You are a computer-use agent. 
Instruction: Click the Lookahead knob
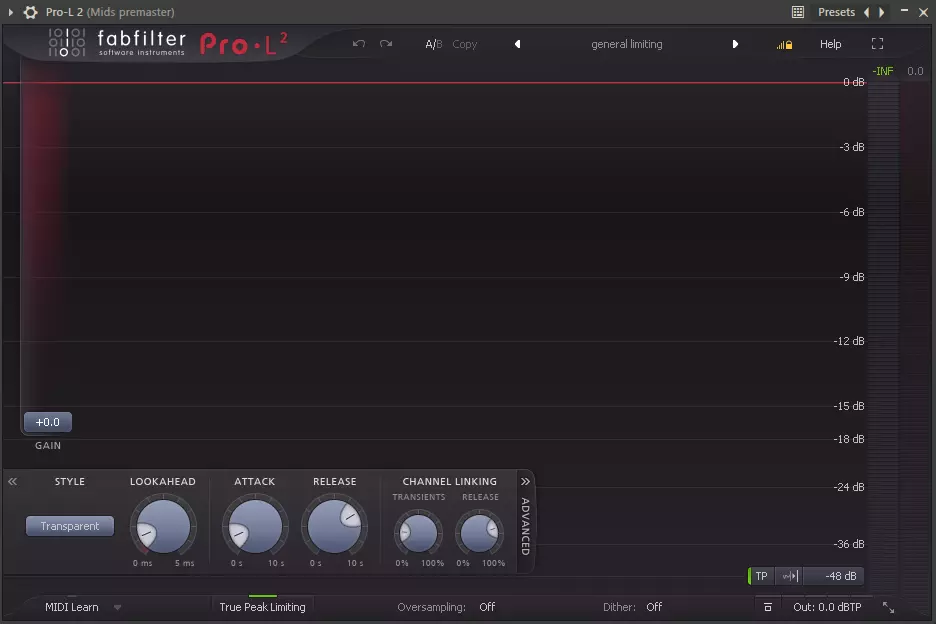[x=163, y=527]
